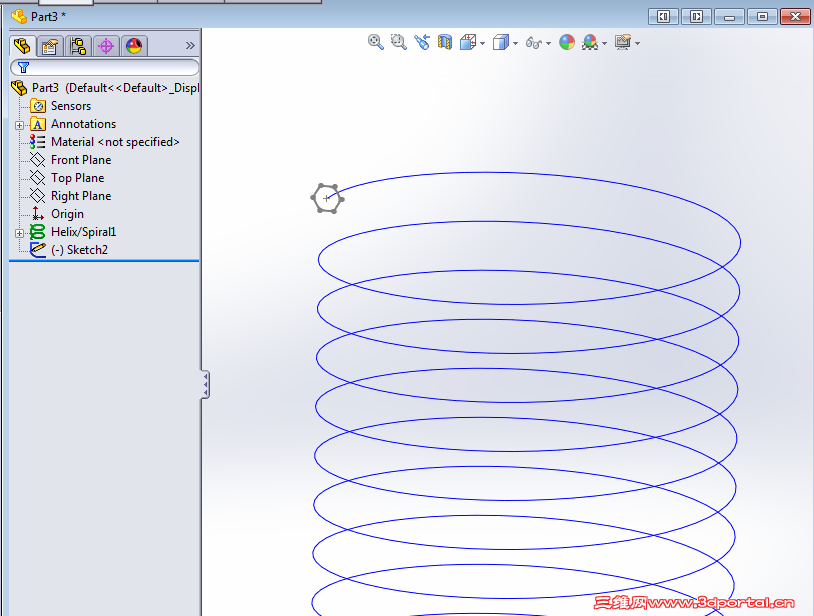Viewport: 814px width, 616px height.
Task: Click the Part3 title bar part icon
Action: click(19, 17)
